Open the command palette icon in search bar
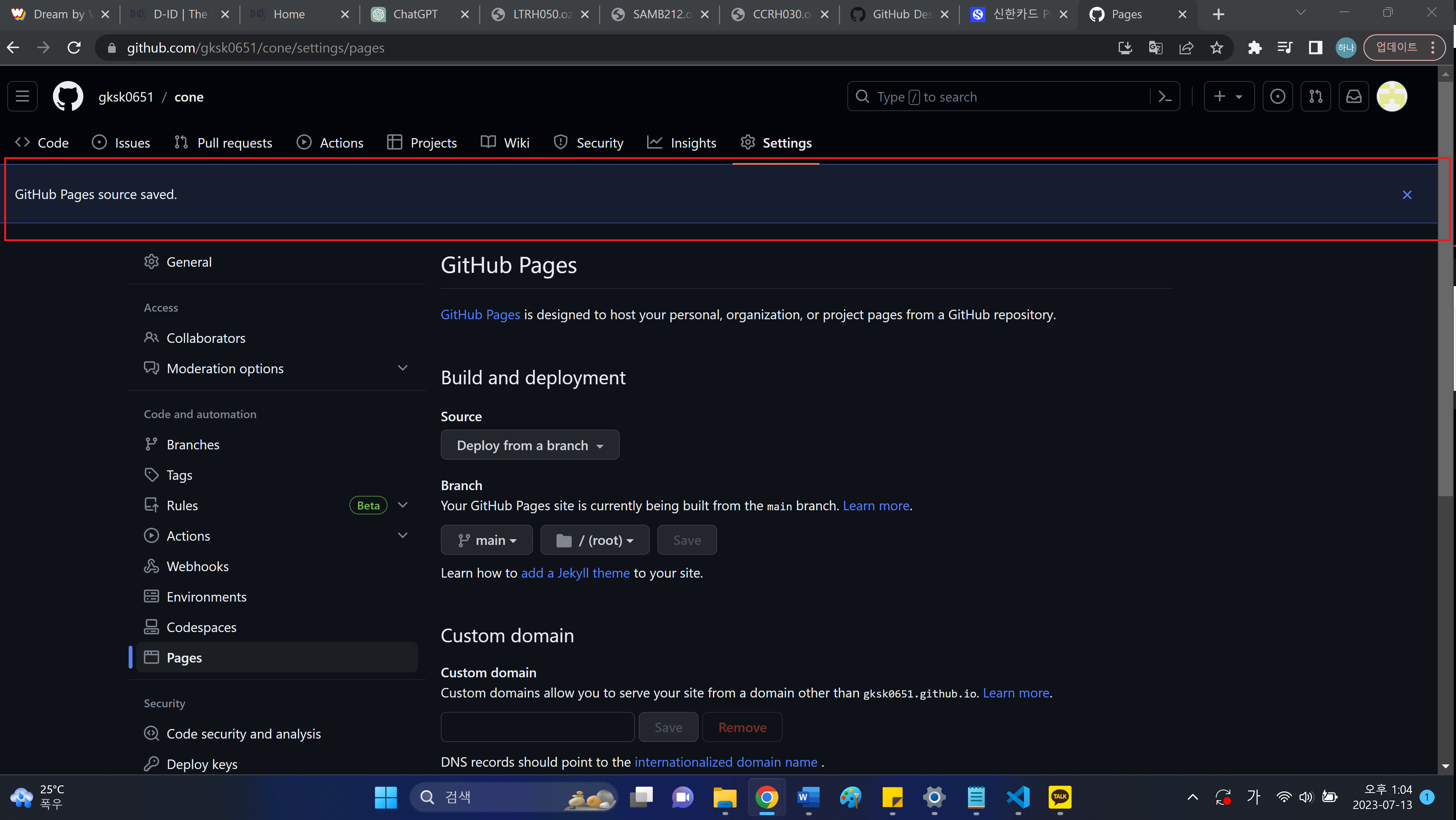 pos(1165,97)
